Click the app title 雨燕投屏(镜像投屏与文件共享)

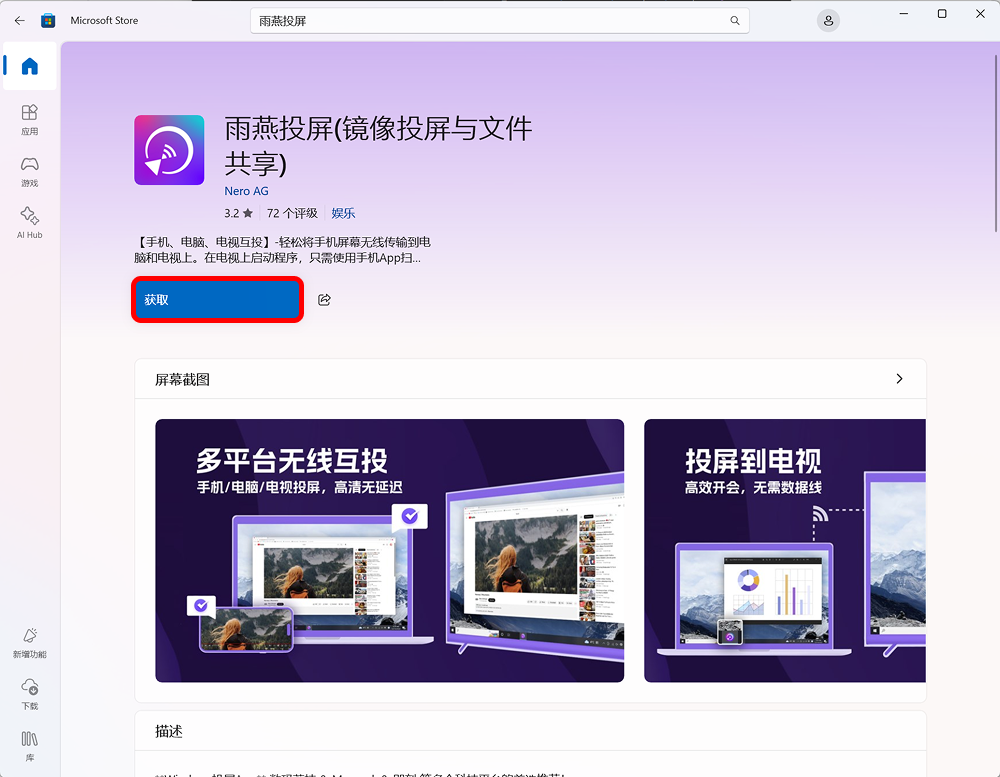(378, 145)
